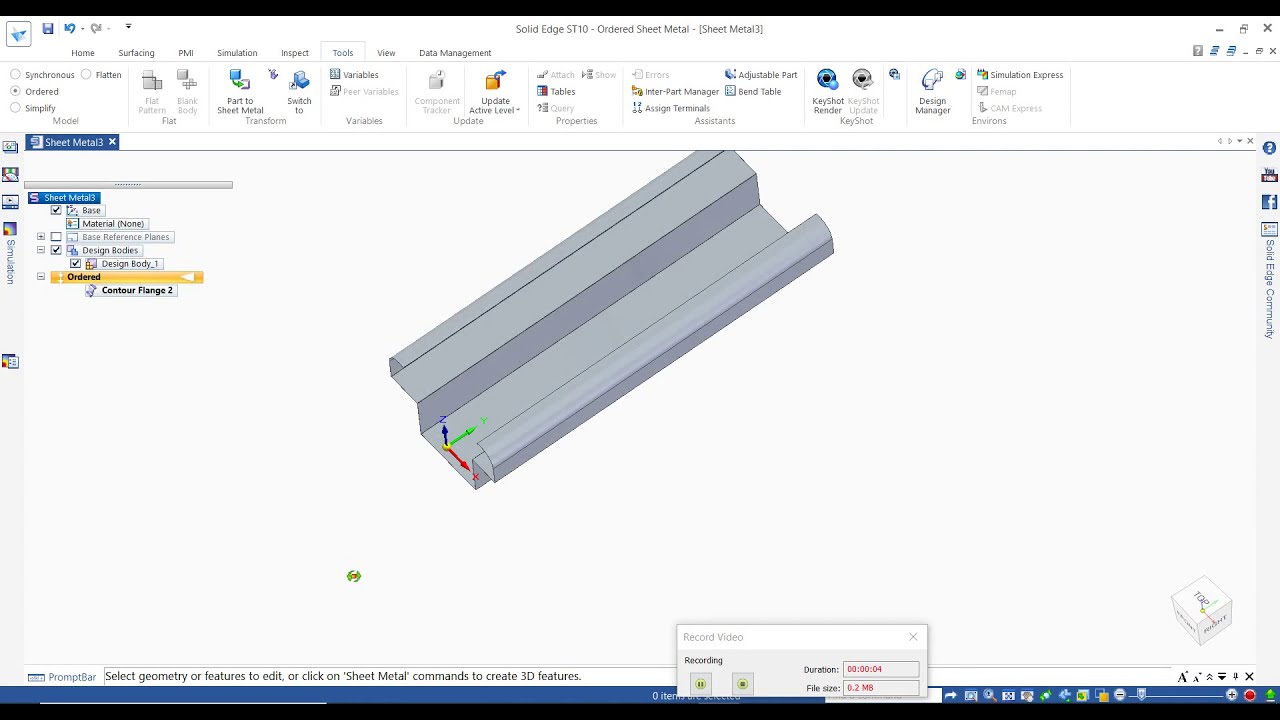This screenshot has width=1280, height=720.
Task: Open the Data Management tab
Action: point(455,53)
